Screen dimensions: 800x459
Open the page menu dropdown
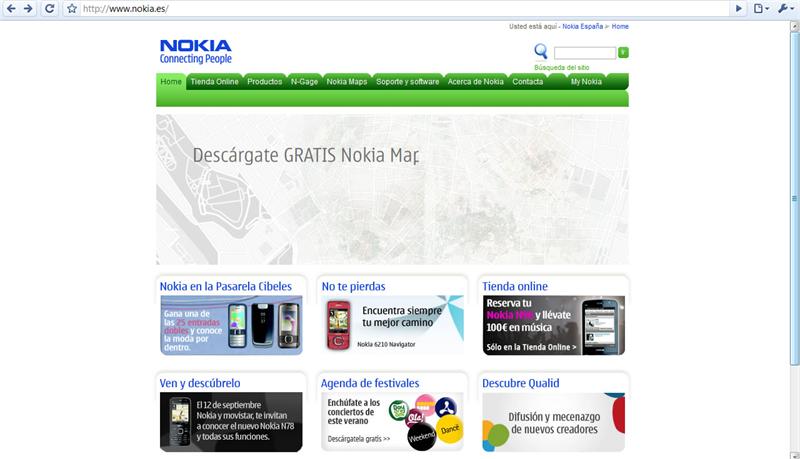pyautogui.click(x=761, y=8)
